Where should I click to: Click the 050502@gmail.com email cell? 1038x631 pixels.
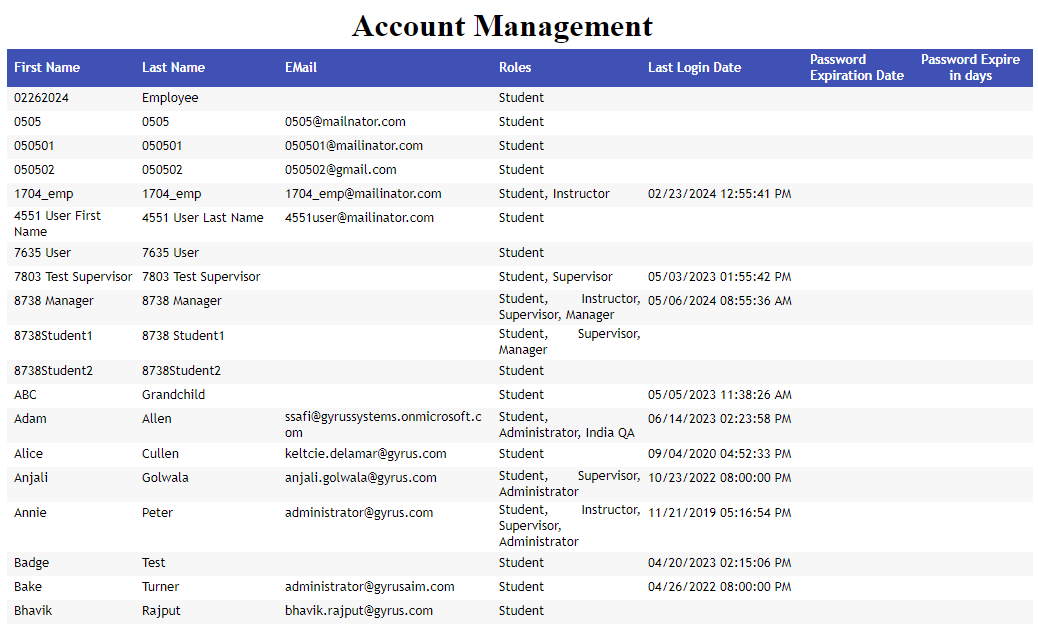click(x=340, y=170)
